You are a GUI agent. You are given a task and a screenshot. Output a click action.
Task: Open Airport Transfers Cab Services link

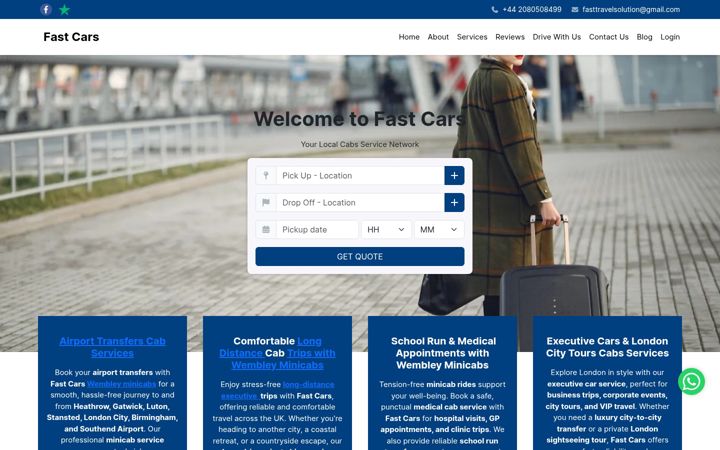[x=112, y=347]
